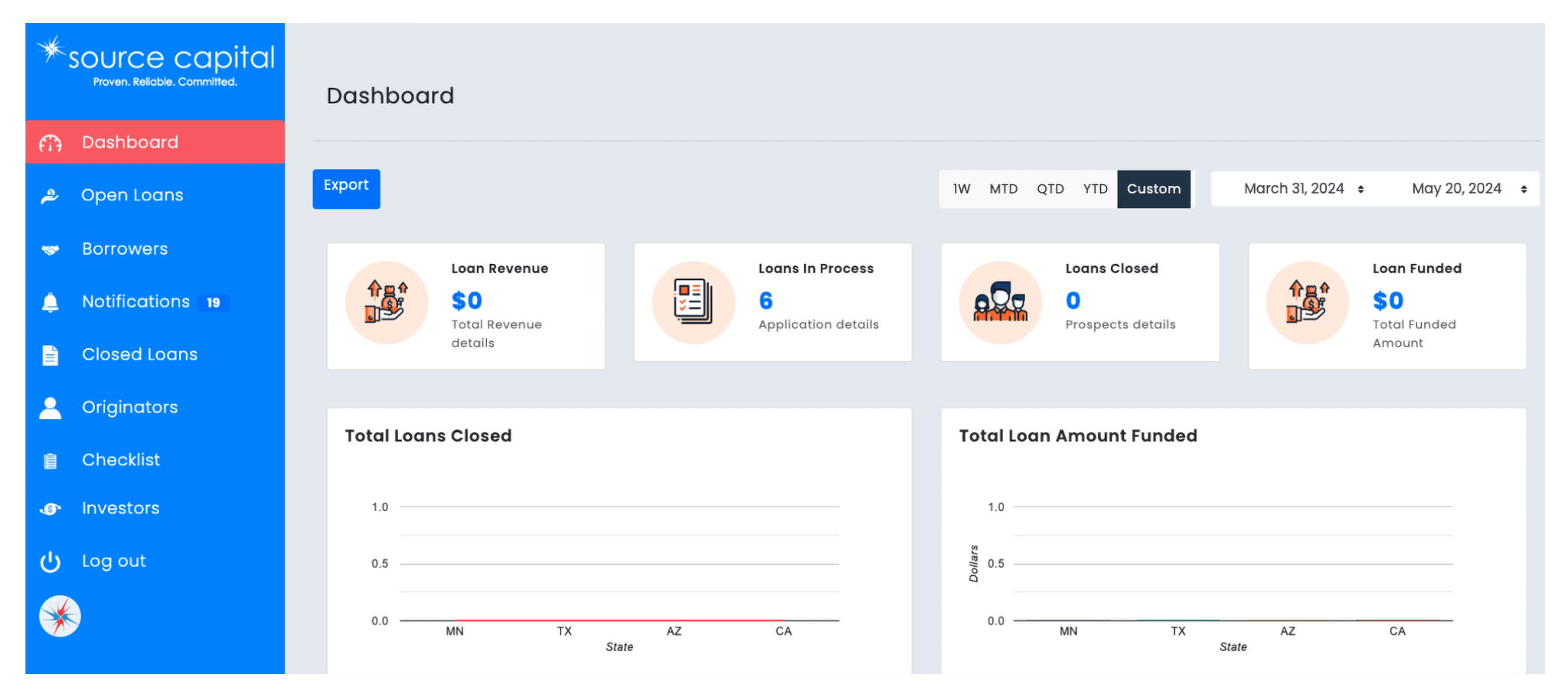Image resolution: width=1568 pixels, height=697 pixels.
Task: Click the Closed Loans document icon
Action: [x=51, y=355]
